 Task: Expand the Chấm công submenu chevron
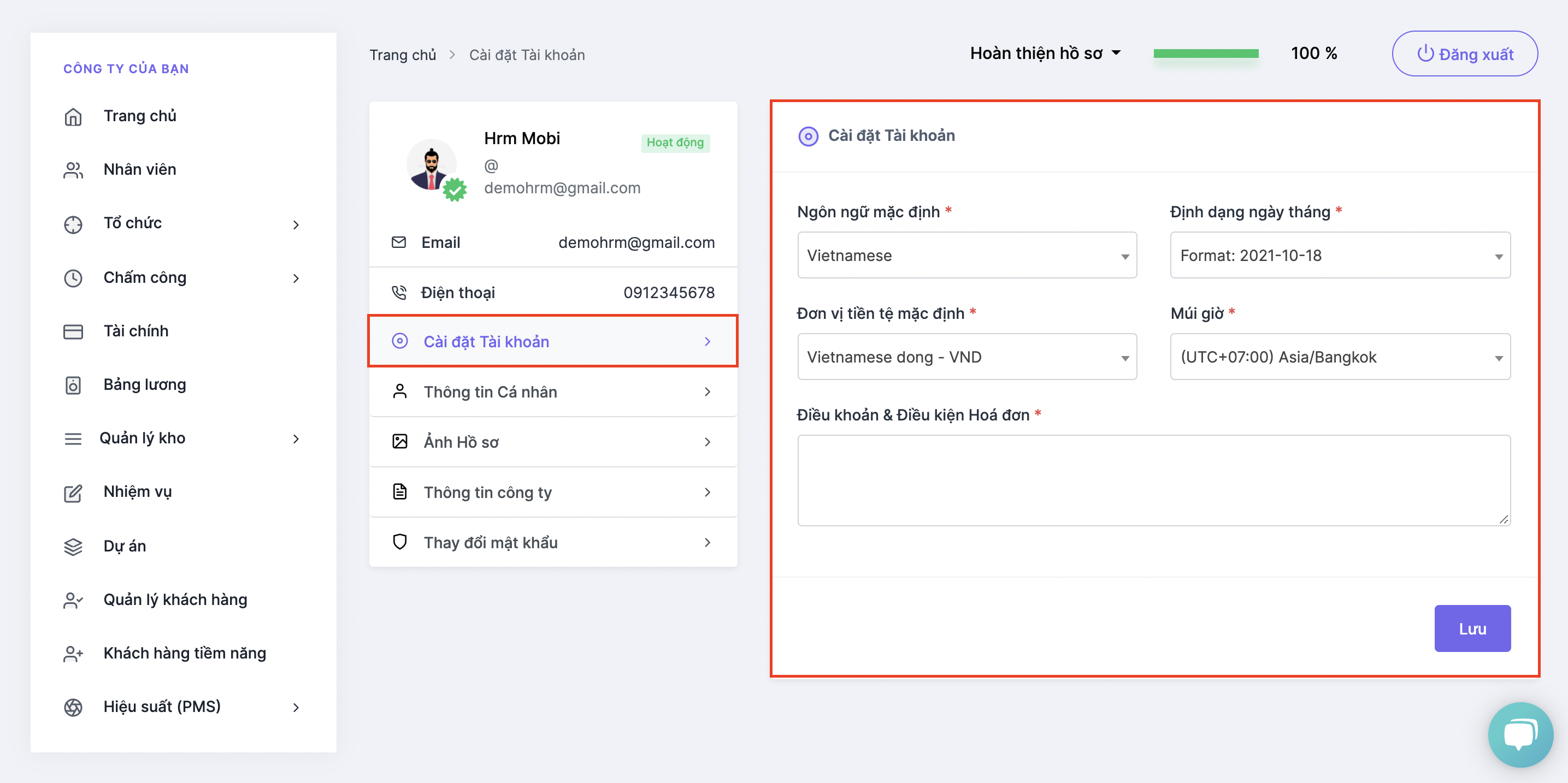click(x=296, y=278)
